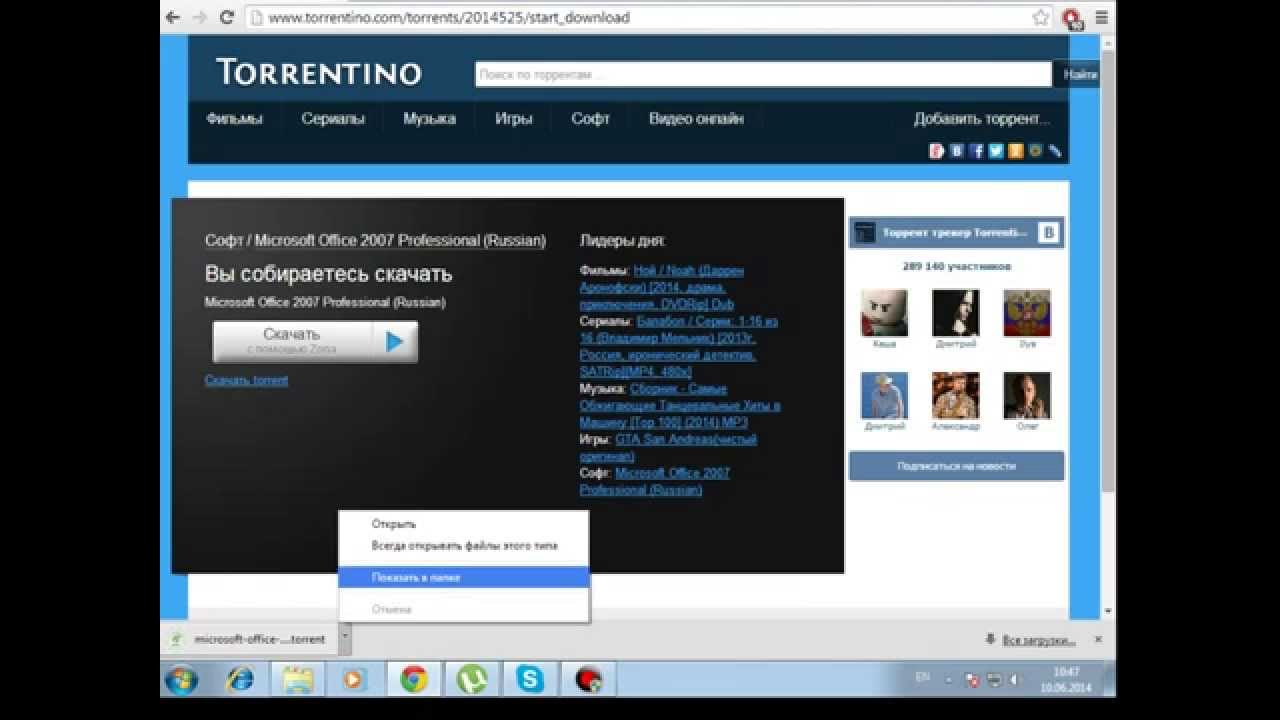Click the blue play arrow on Скачать
The image size is (1280, 720).
(395, 342)
